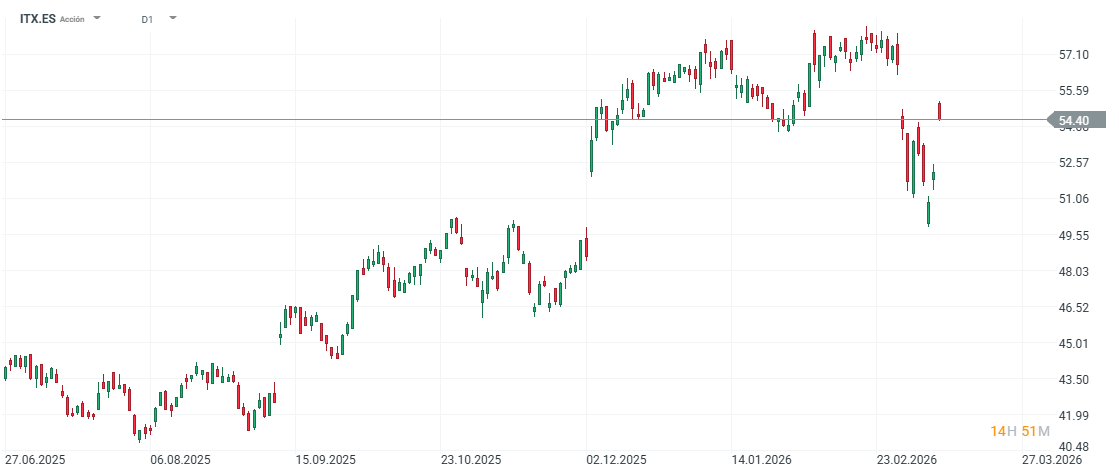The image size is (1119, 476).
Task: Click the 45.01 price scale value
Action: tap(1074, 343)
